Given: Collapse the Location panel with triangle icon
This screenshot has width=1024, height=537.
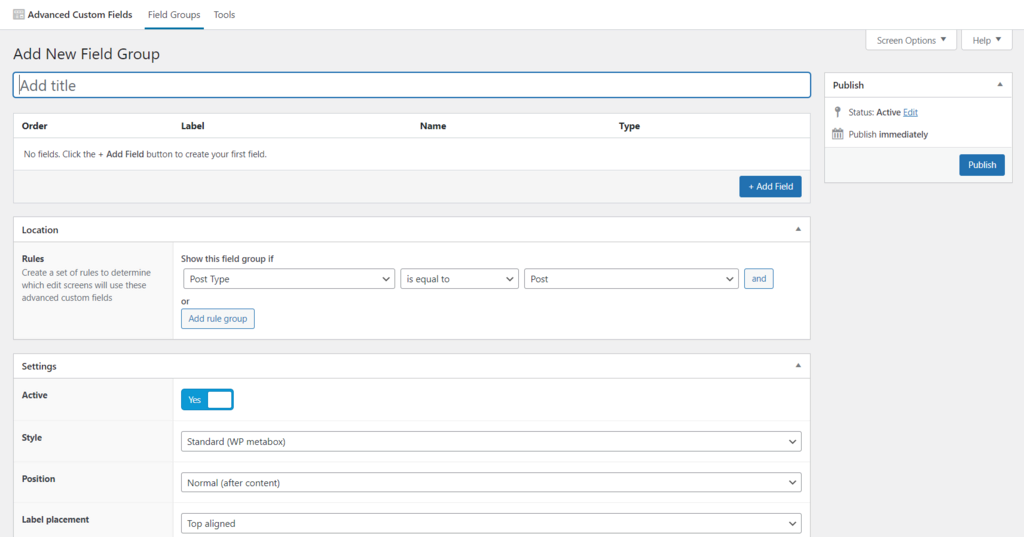Looking at the screenshot, I should 797,230.
